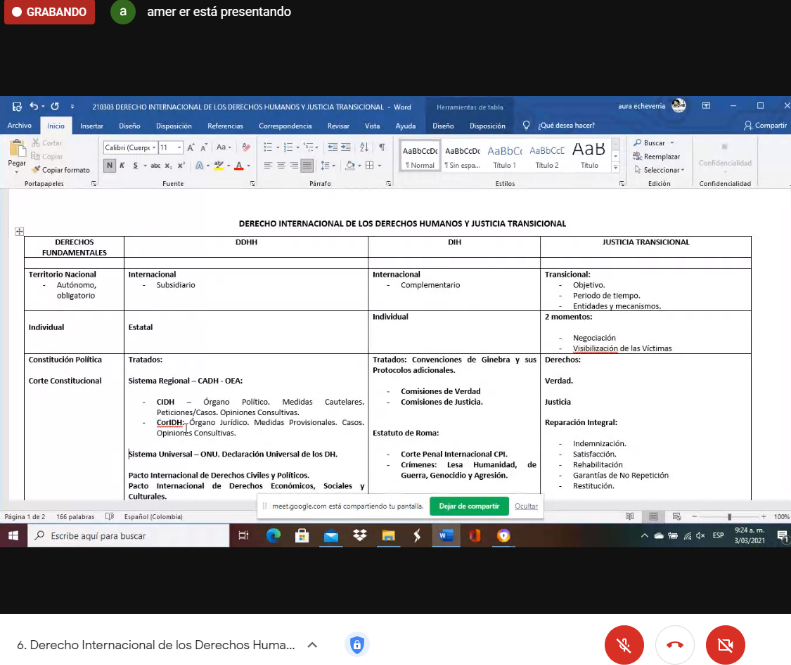Click the Windows Start button
This screenshot has width=791, height=665.
tap(13, 535)
